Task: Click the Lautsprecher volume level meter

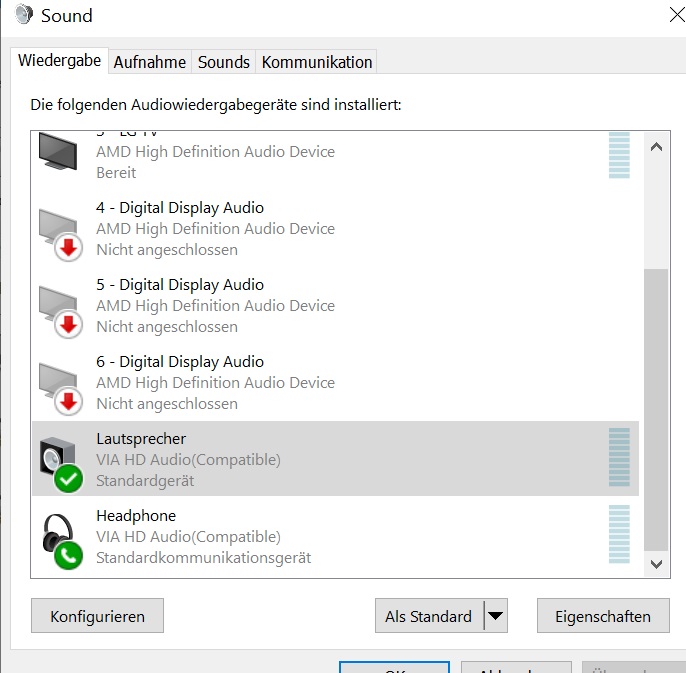Action: 619,458
